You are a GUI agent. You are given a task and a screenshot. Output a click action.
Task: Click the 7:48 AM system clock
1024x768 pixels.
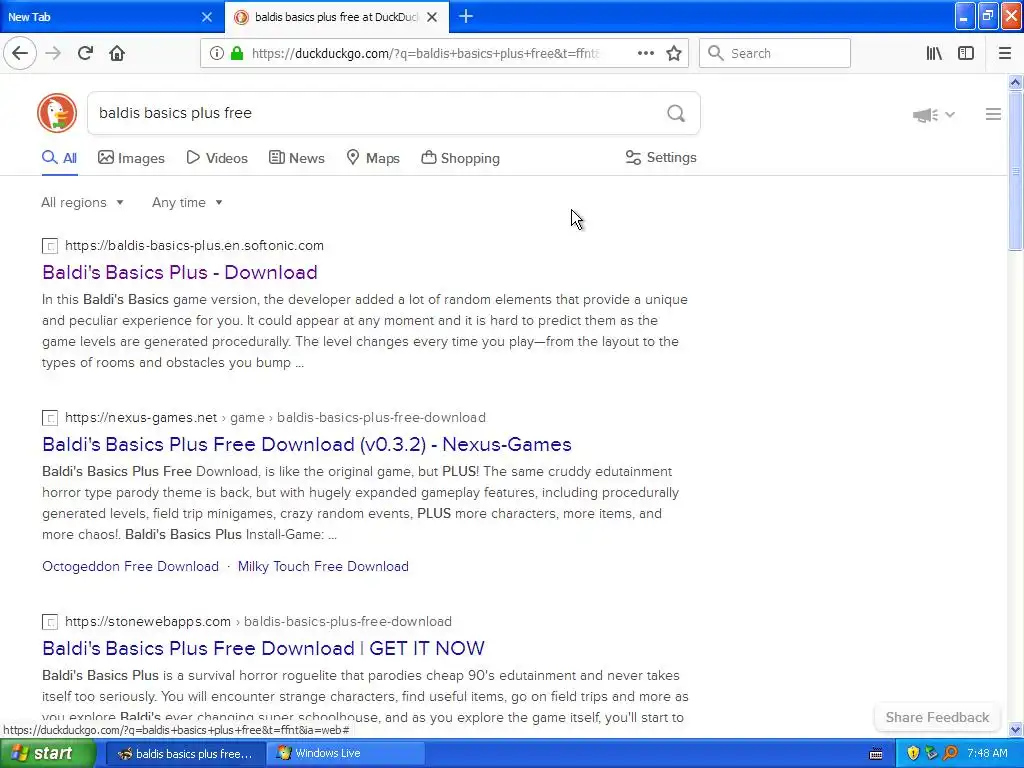(x=987, y=753)
